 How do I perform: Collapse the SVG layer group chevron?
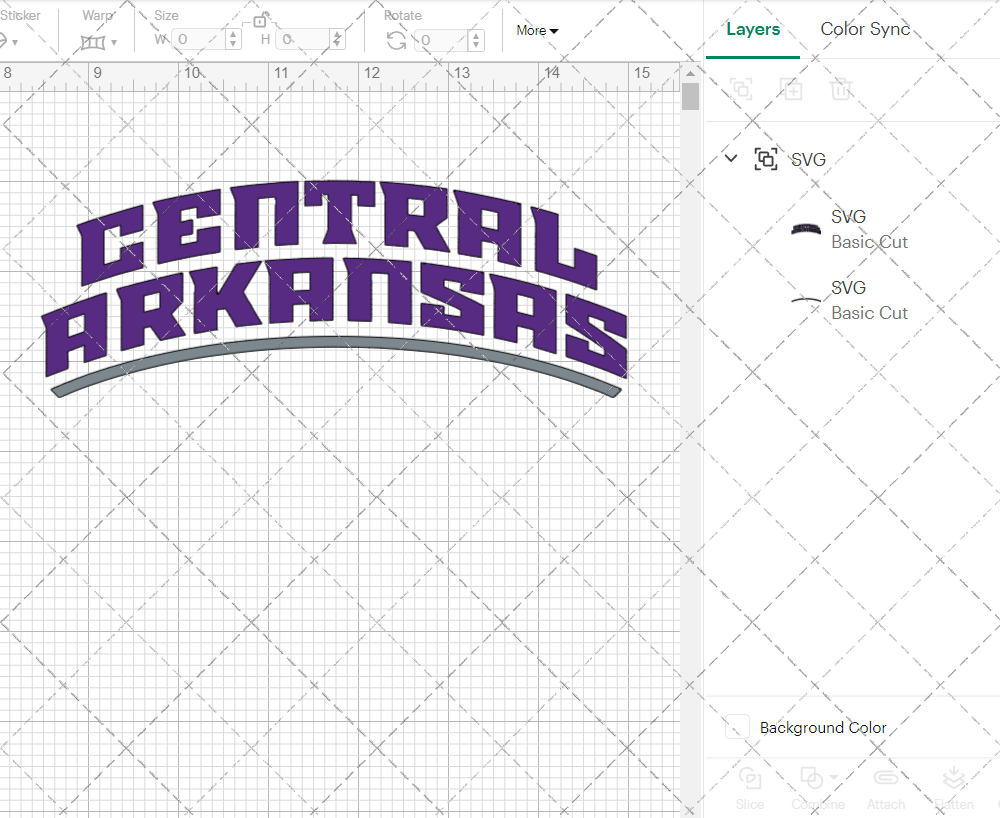click(730, 158)
